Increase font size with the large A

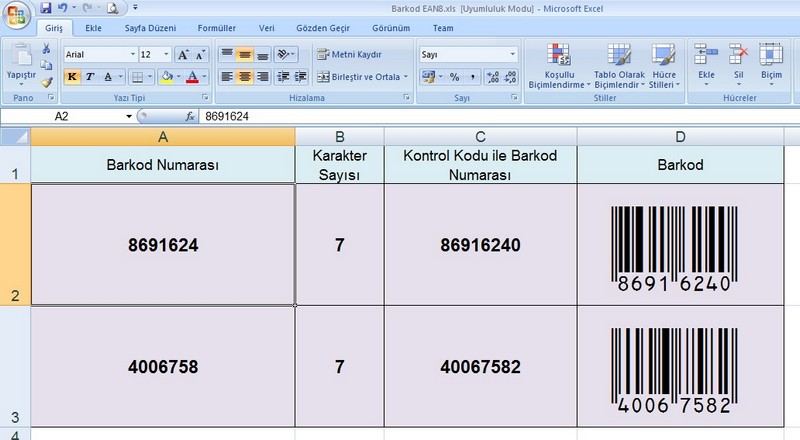click(183, 55)
